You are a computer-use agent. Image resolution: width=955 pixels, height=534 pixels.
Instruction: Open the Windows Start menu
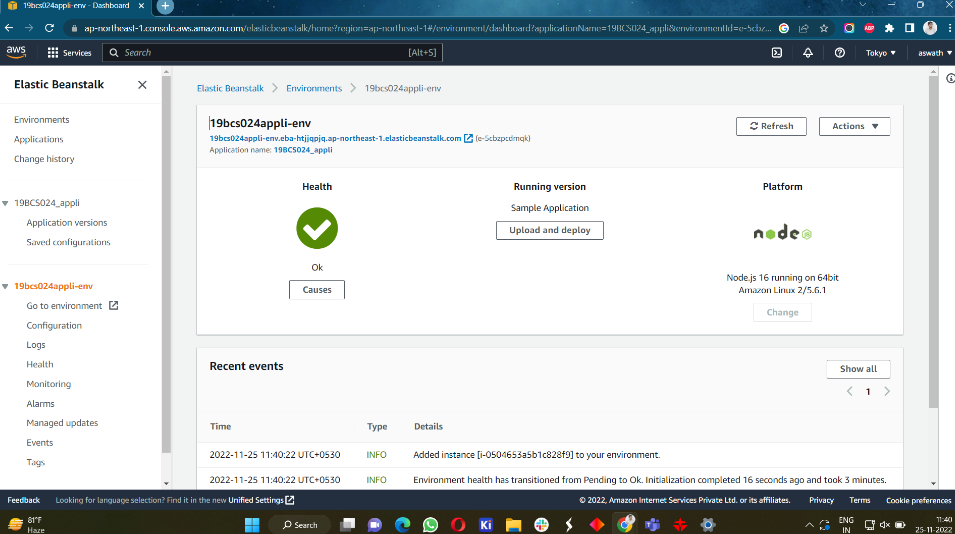(x=252, y=524)
